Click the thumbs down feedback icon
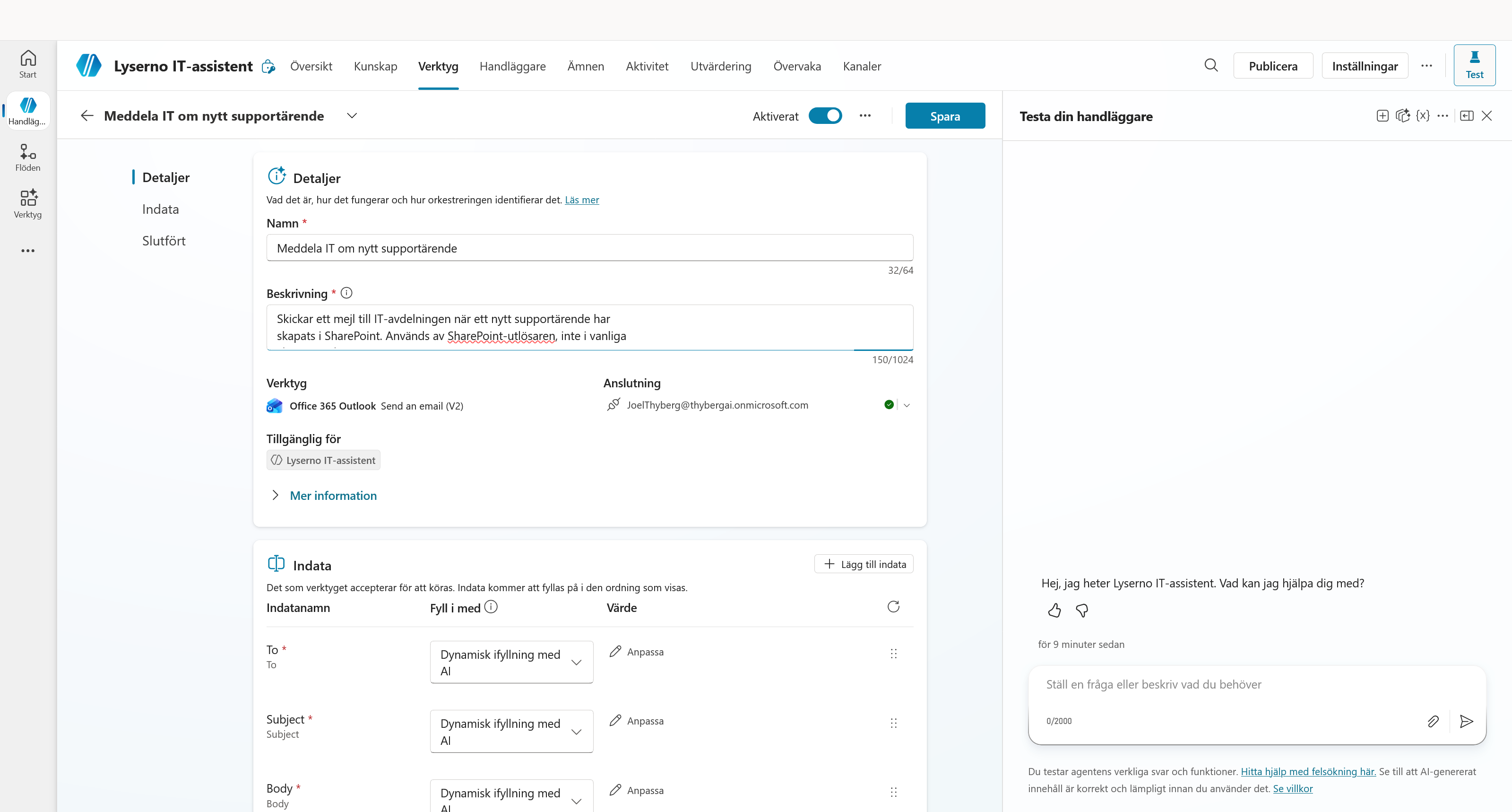Screen dimensions: 1512x812 (1082, 611)
